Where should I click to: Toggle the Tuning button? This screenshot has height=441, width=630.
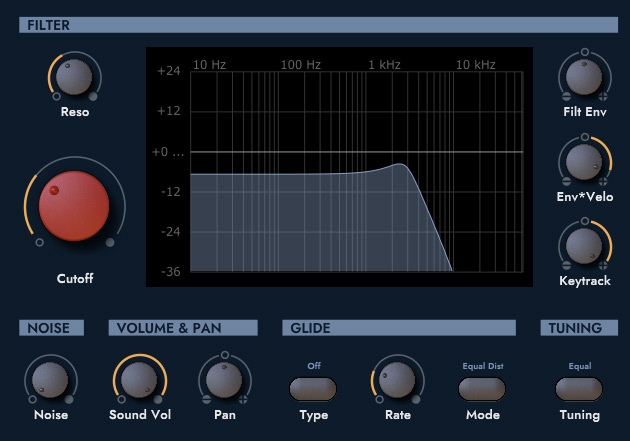tap(579, 388)
